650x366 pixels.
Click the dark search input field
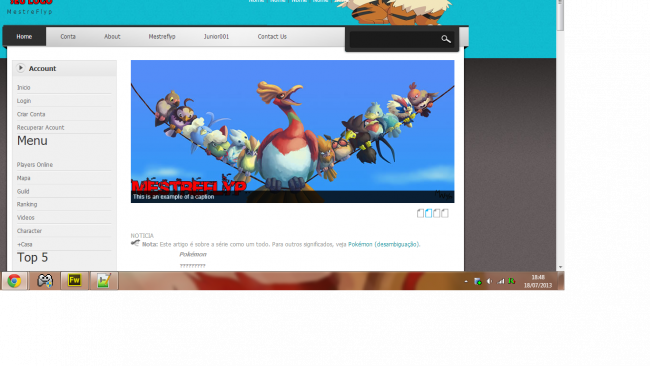[x=394, y=39]
